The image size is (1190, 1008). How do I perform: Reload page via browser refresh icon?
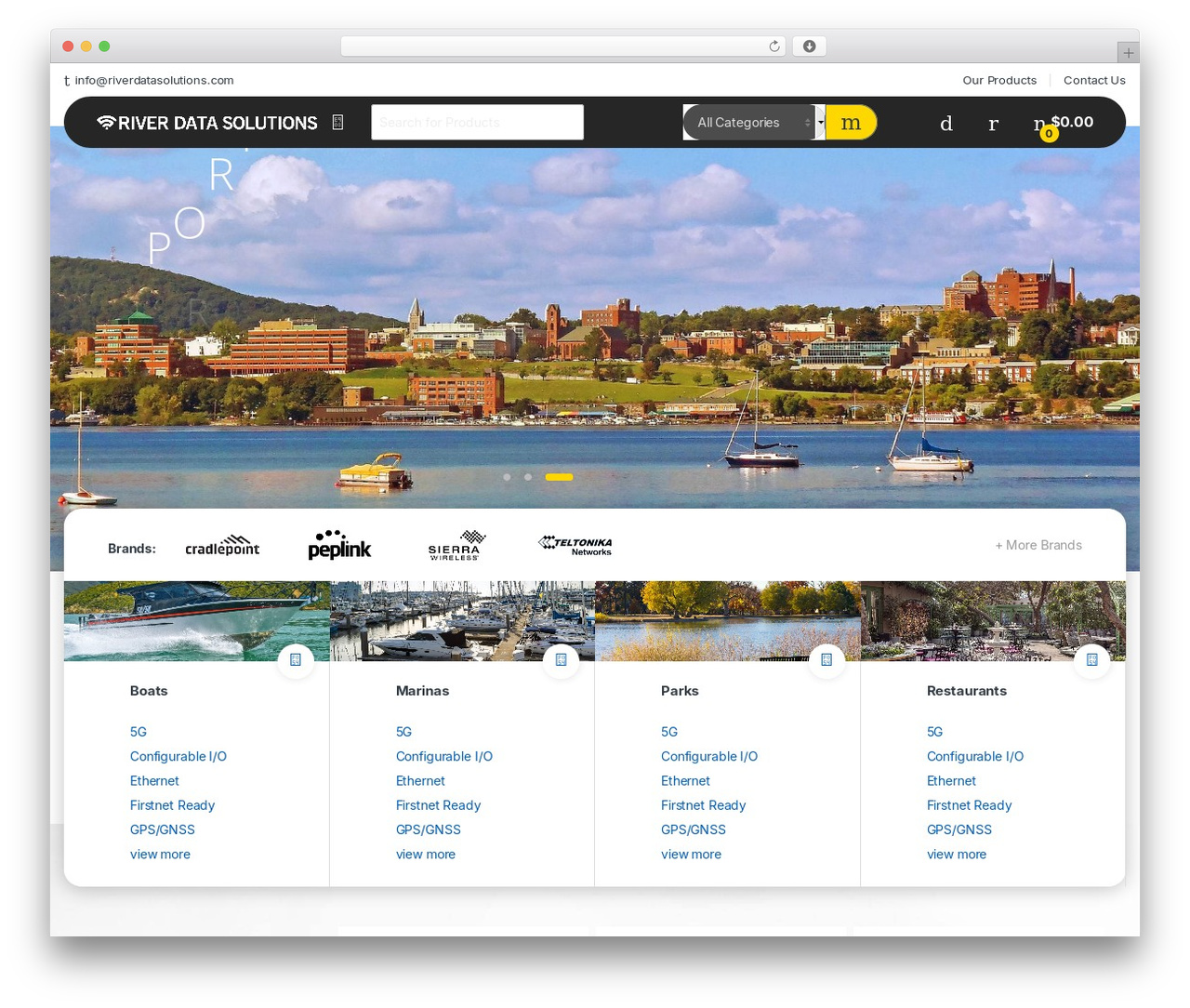pos(773,46)
